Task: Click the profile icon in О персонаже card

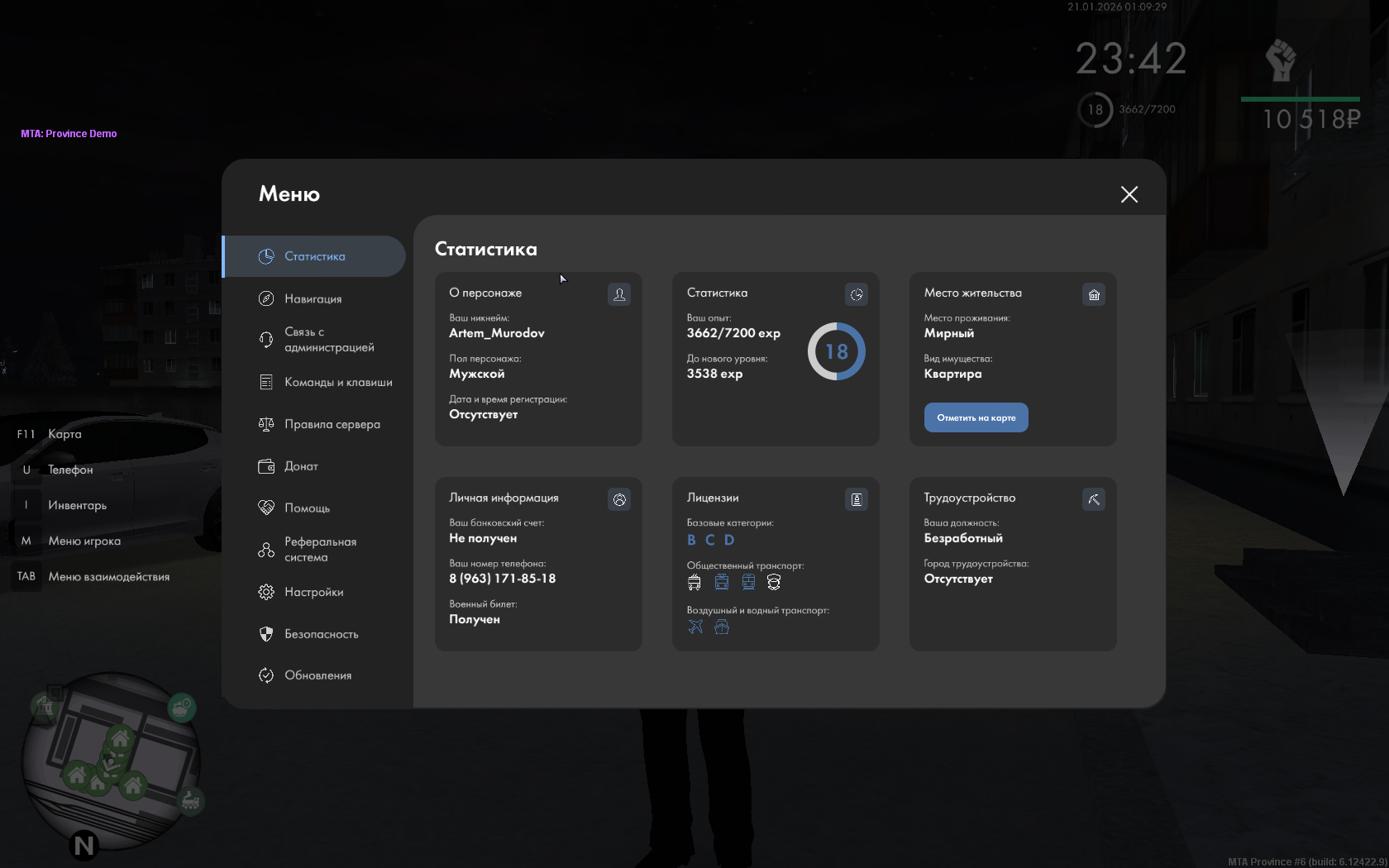Action: pos(618,294)
